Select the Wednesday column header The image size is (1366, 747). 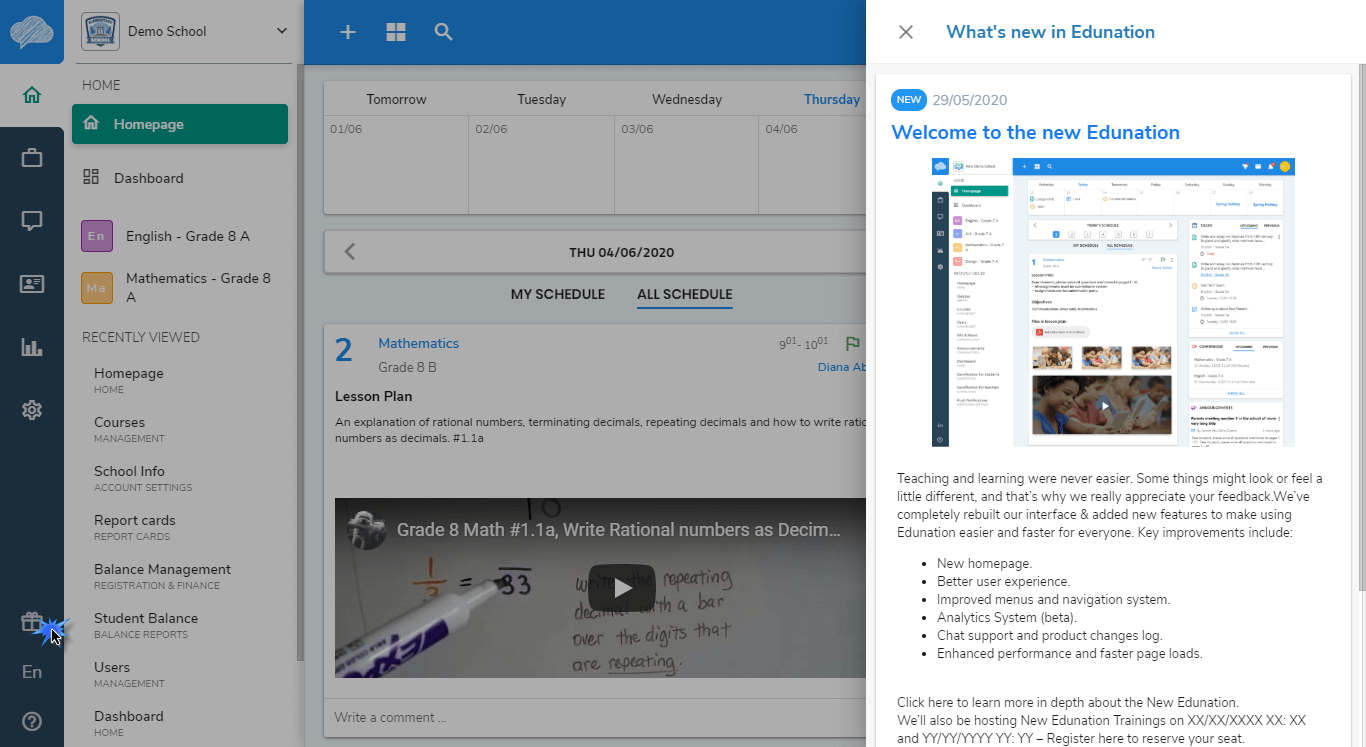tap(687, 99)
